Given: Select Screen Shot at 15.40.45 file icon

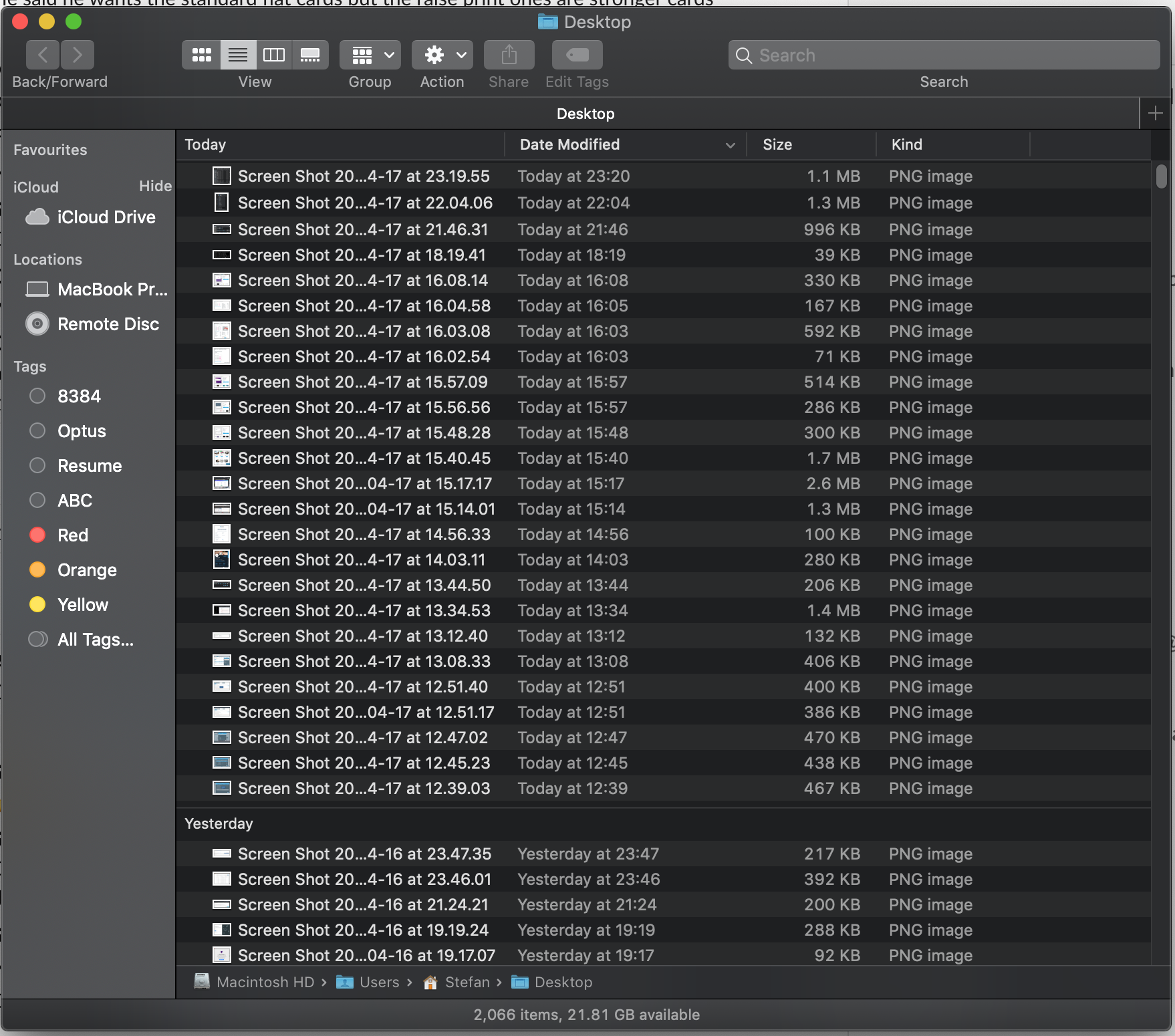Looking at the screenshot, I should coord(221,458).
